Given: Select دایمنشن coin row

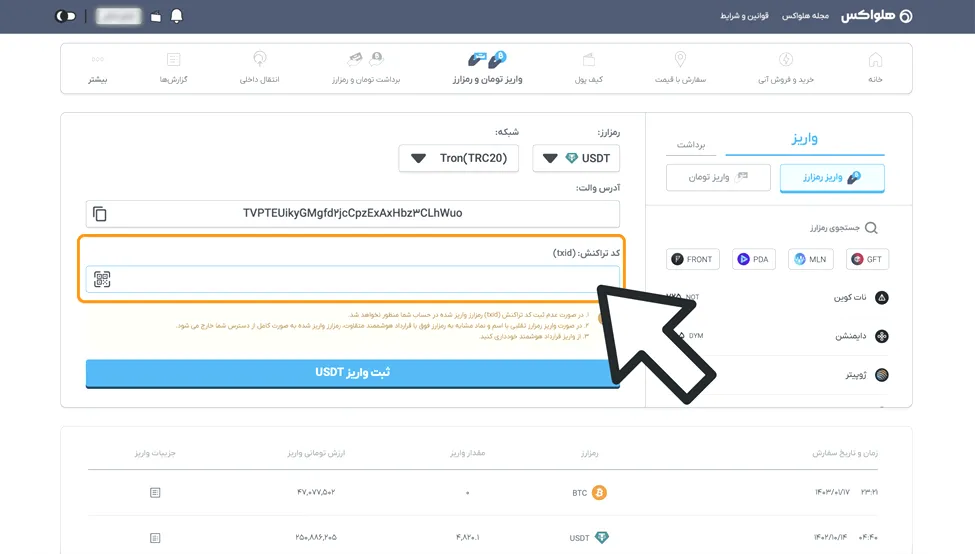Looking at the screenshot, I should (x=777, y=336).
